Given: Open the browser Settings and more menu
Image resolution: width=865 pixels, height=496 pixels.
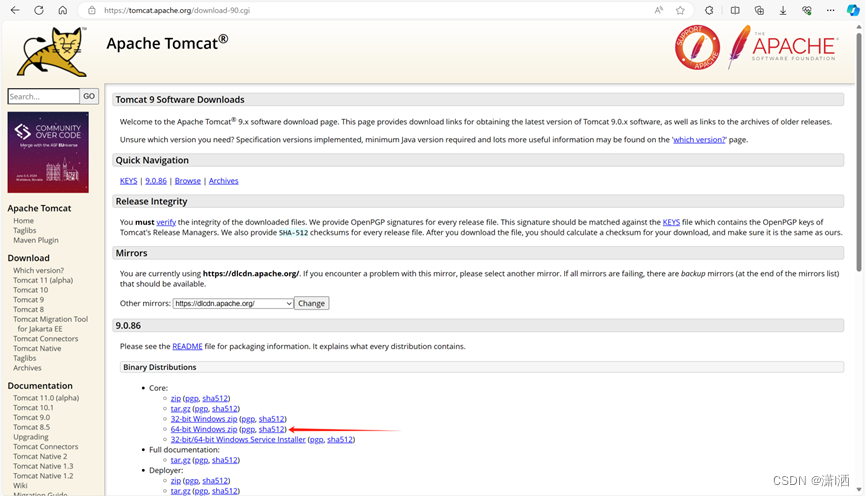Looking at the screenshot, I should click(x=830, y=10).
